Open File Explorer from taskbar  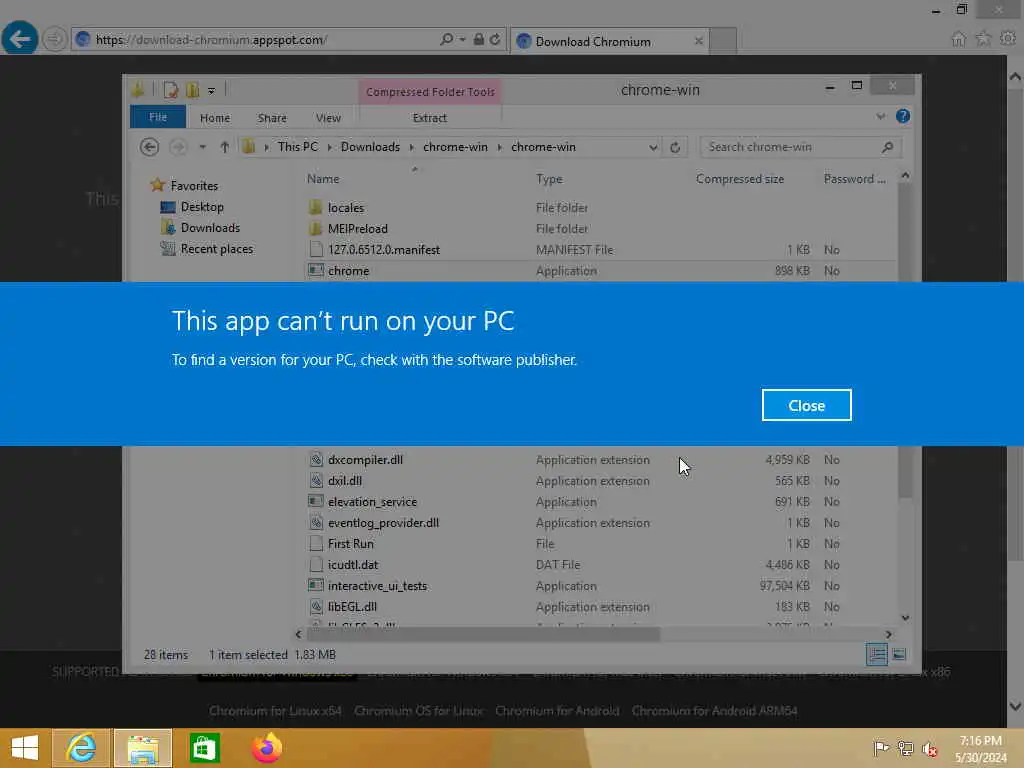(x=143, y=748)
